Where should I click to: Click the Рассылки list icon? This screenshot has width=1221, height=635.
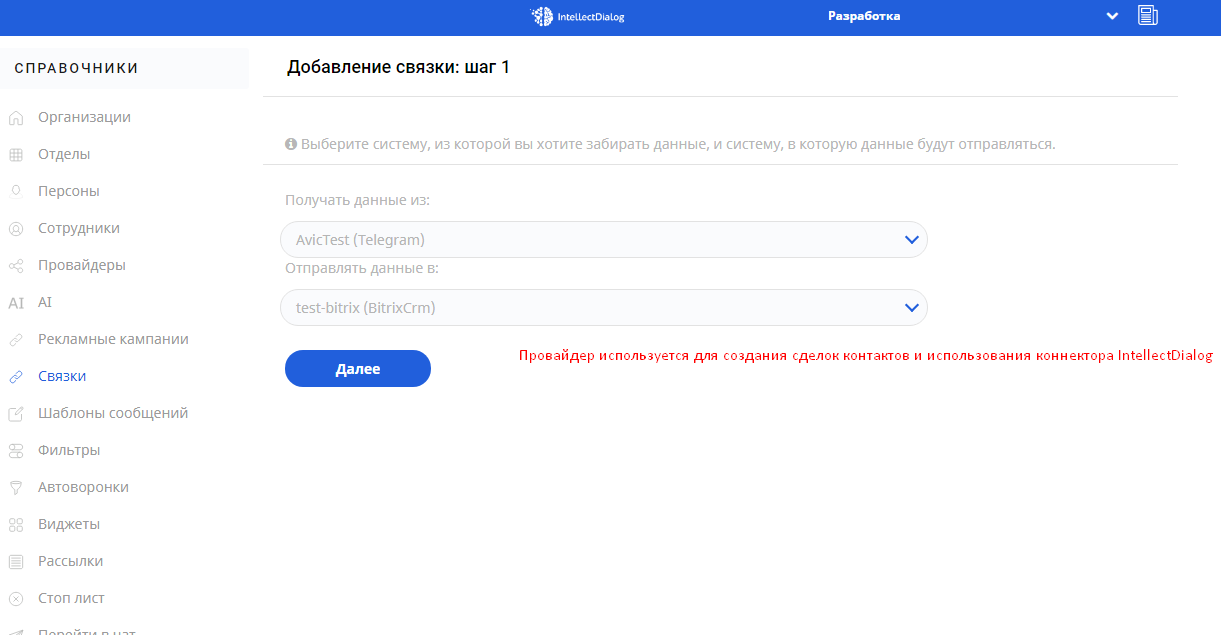click(x=16, y=562)
